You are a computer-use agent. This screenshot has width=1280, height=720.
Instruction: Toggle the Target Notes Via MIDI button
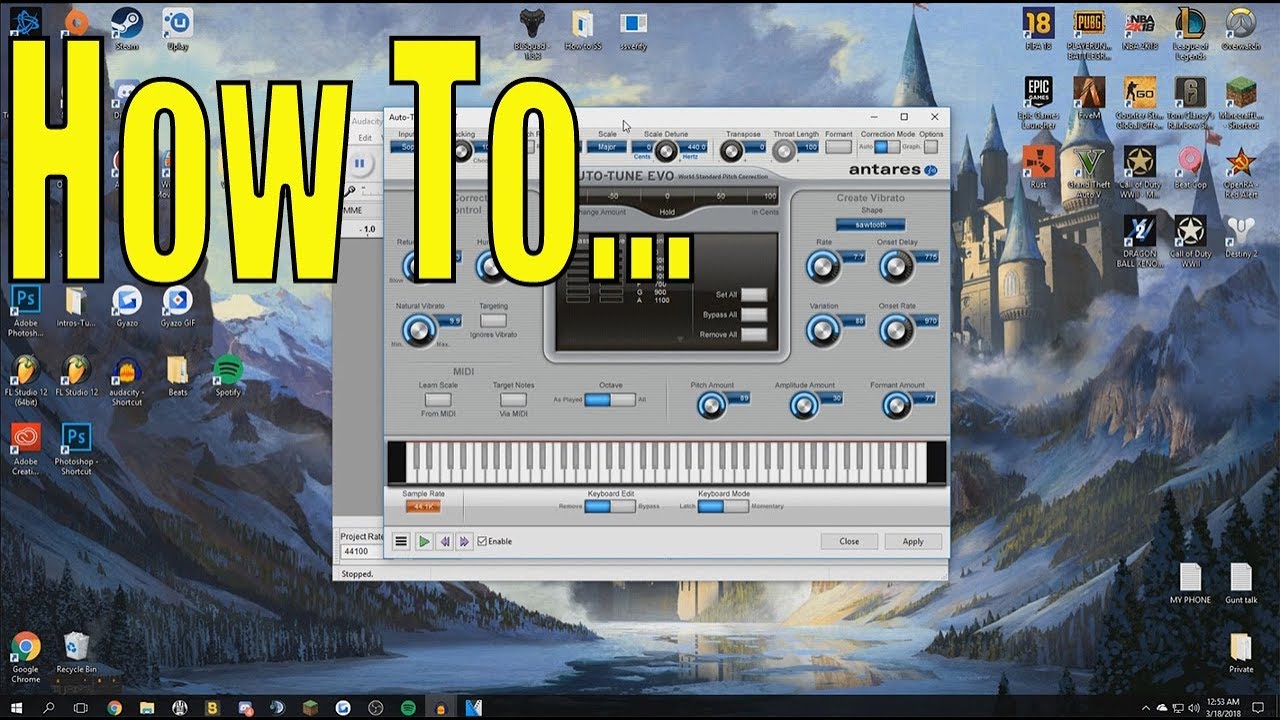[513, 400]
